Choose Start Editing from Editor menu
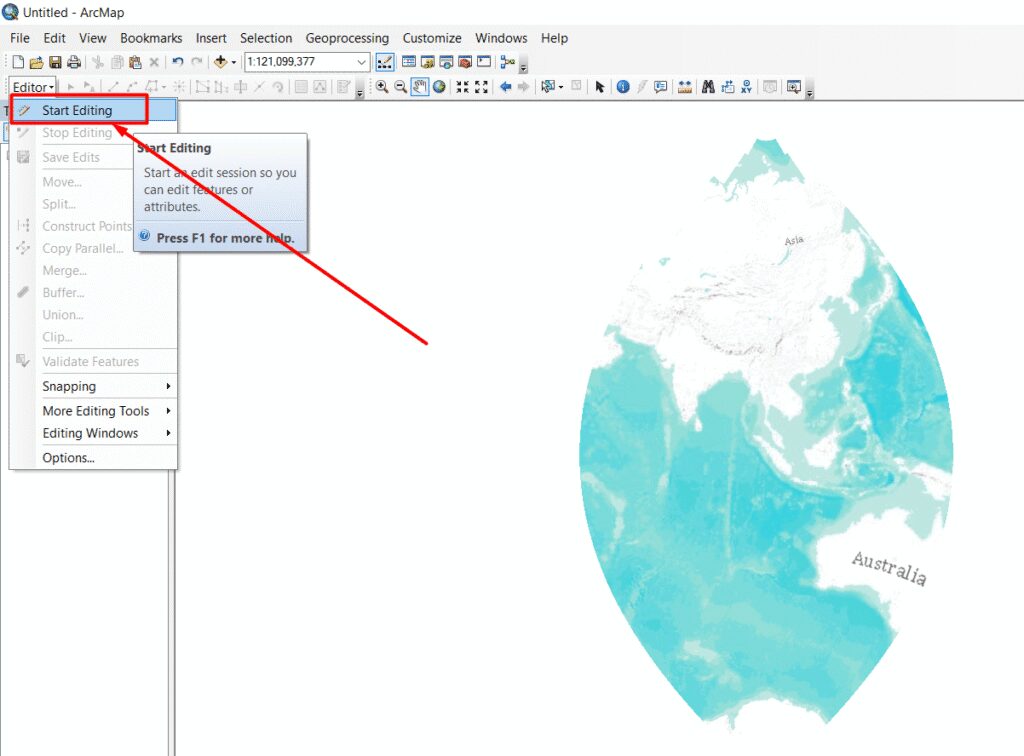Viewport: 1024px width, 756px height. click(93, 110)
